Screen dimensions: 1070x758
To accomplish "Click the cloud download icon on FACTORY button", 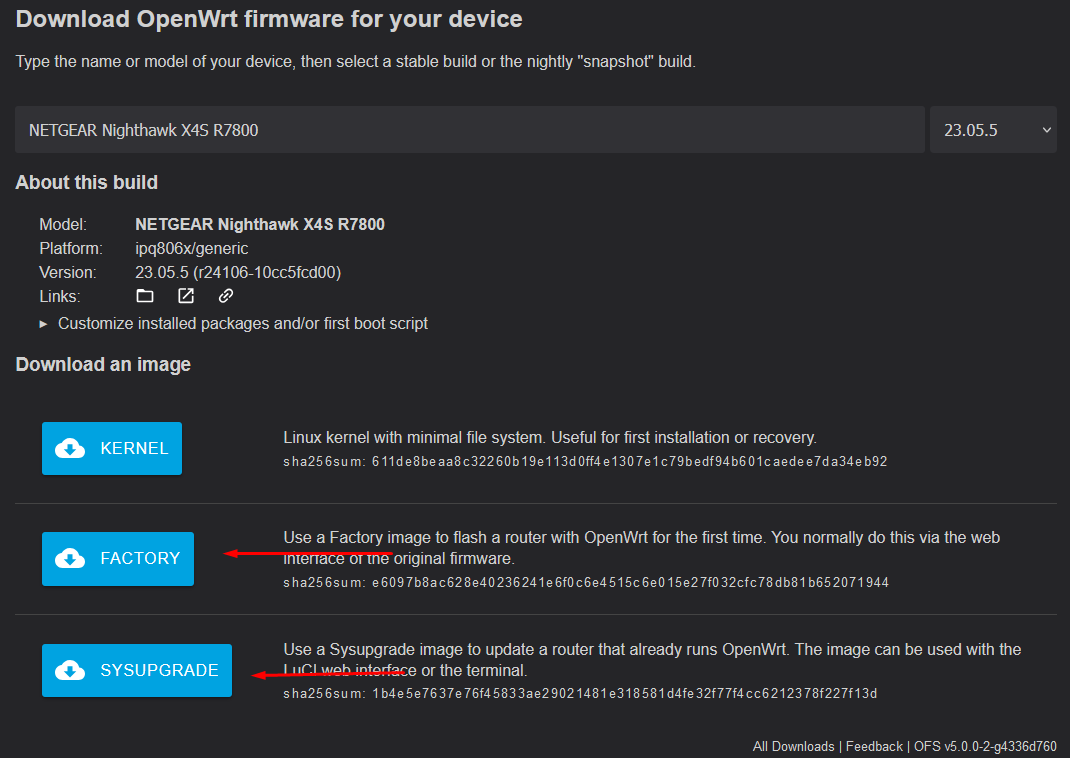I will pos(70,559).
